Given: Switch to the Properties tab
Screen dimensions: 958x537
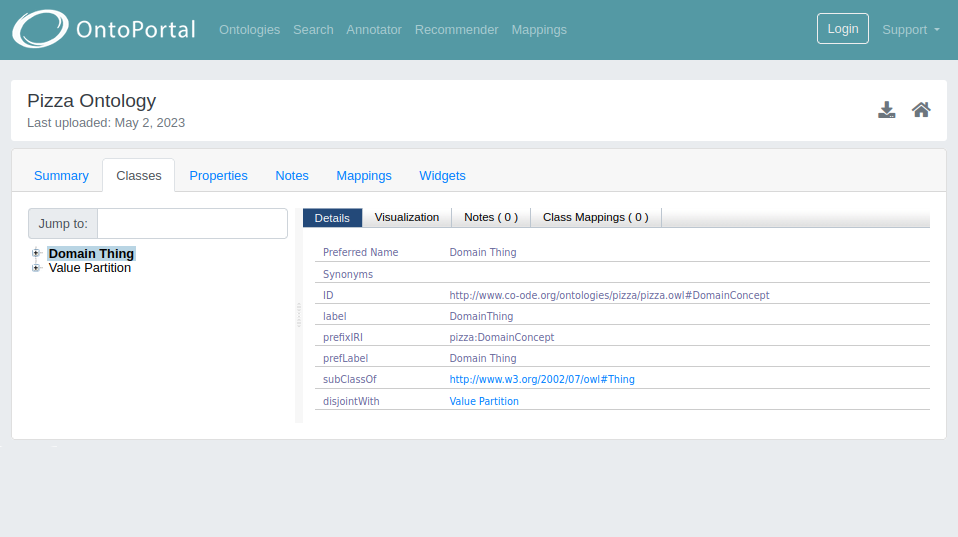Looking at the screenshot, I should [218, 176].
